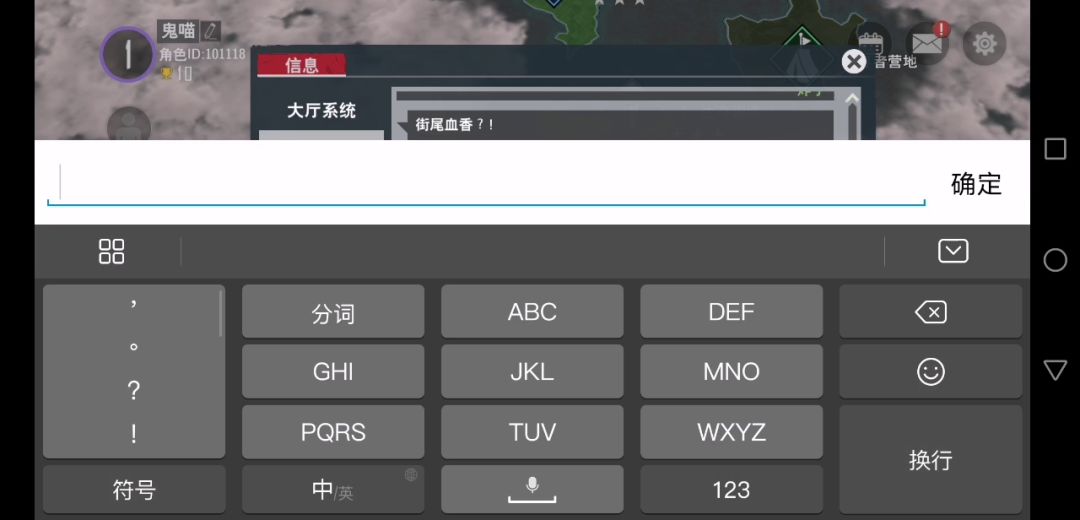Switch to 符号 symbol keyboard
The width and height of the screenshot is (1080, 520).
pyautogui.click(x=133, y=490)
